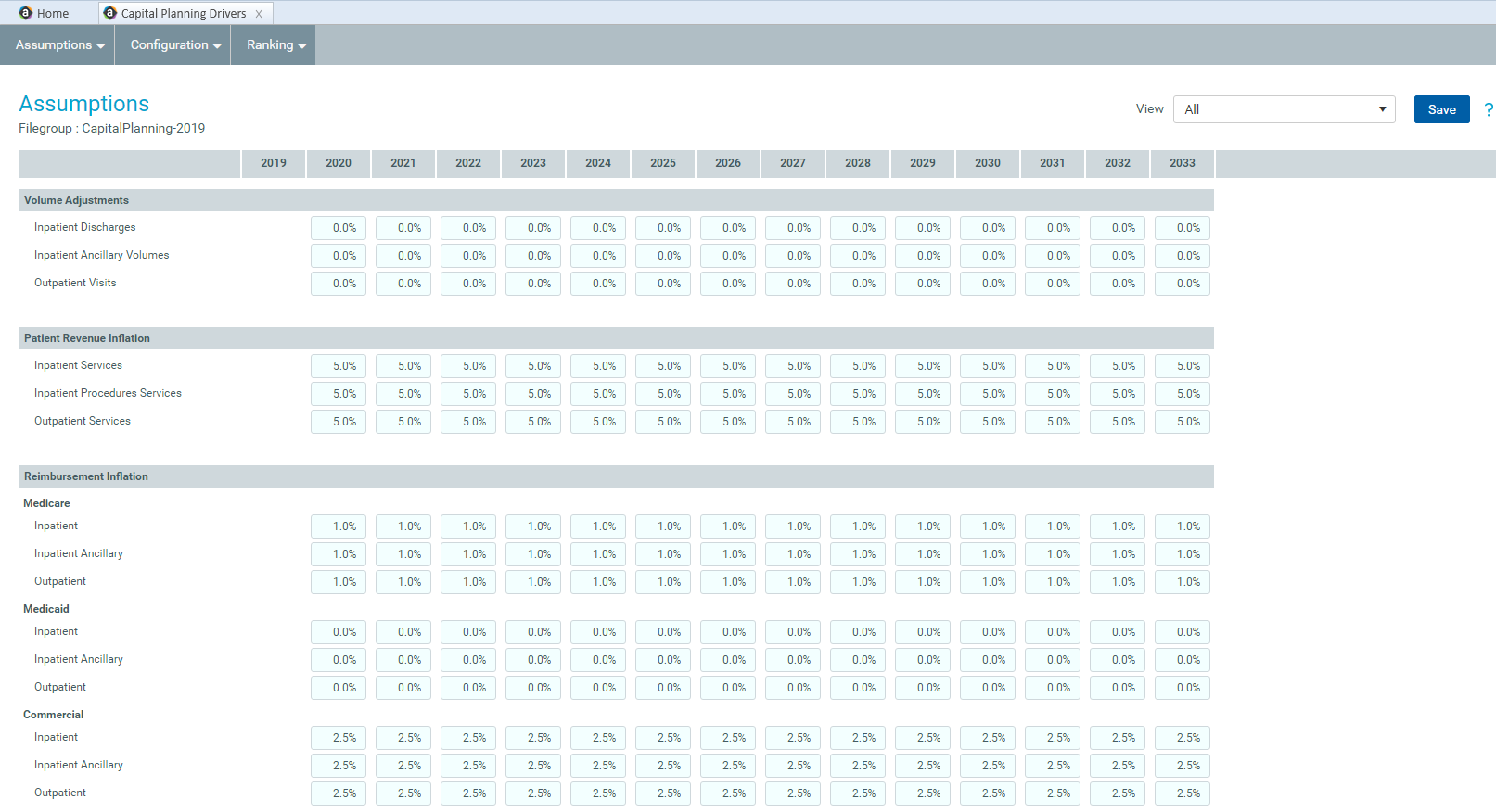Edit Medicare Inpatient Ancillary for 2033

point(1183,554)
